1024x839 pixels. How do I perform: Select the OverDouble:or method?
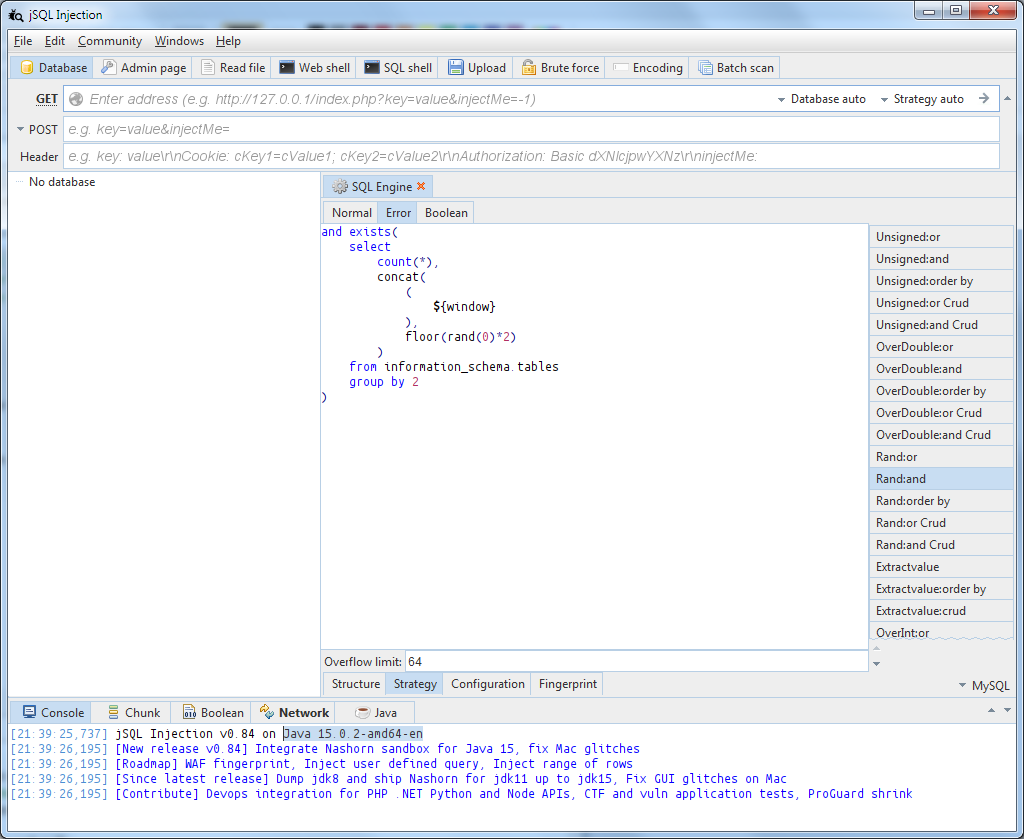(x=941, y=347)
